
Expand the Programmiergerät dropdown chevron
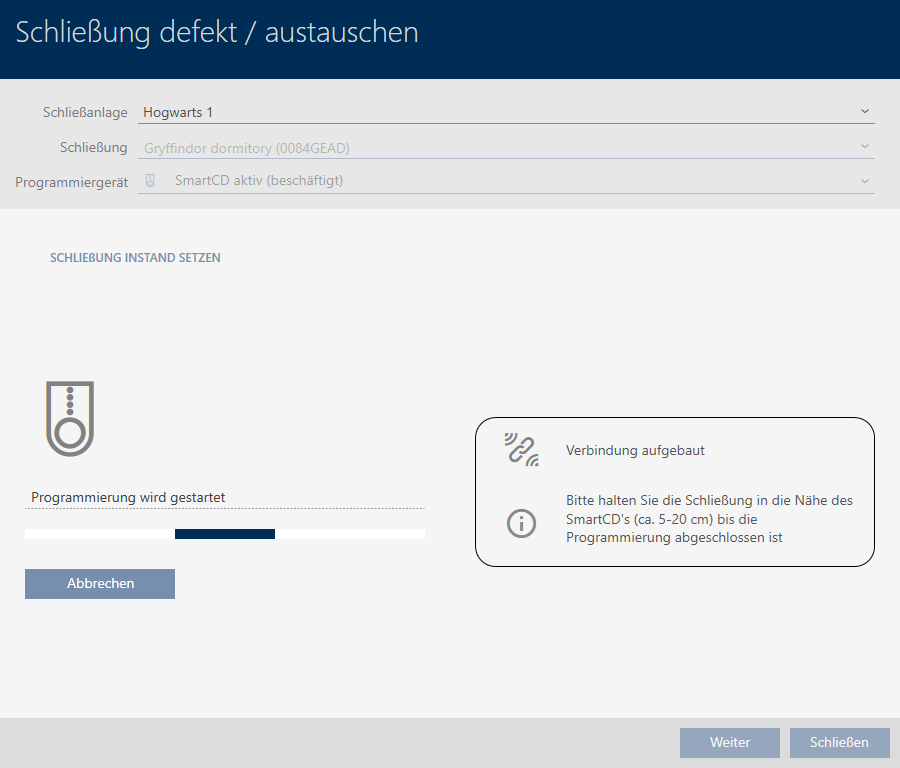click(864, 181)
